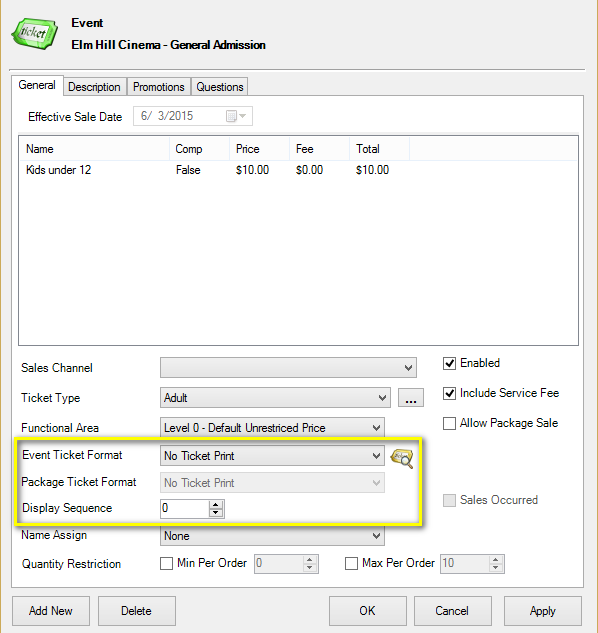The width and height of the screenshot is (598, 633).
Task: Uncheck Include Service Fee
Action: (449, 393)
